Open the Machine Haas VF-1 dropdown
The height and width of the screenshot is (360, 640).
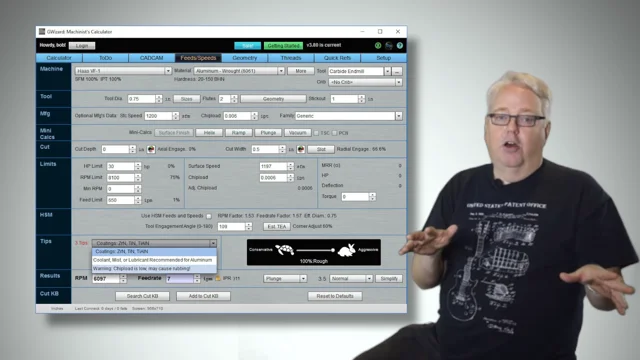(123, 71)
